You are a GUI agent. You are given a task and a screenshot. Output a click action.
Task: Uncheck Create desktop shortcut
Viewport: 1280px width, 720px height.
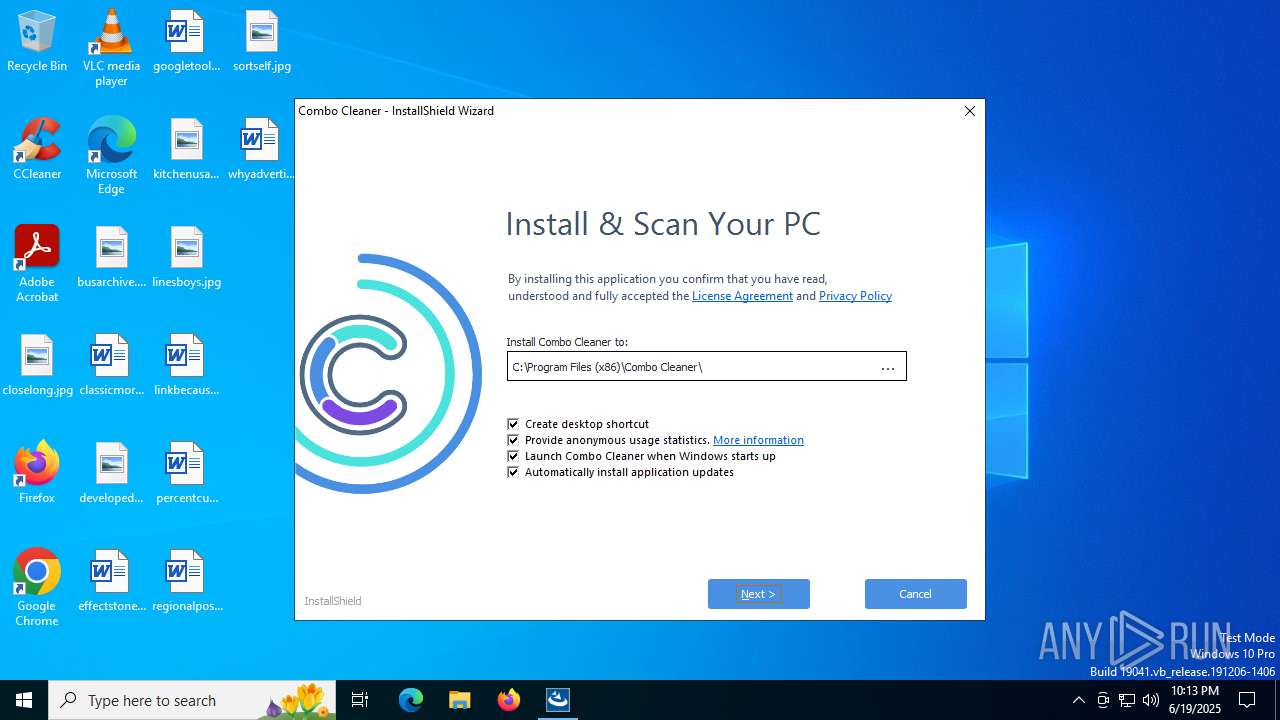click(x=513, y=424)
